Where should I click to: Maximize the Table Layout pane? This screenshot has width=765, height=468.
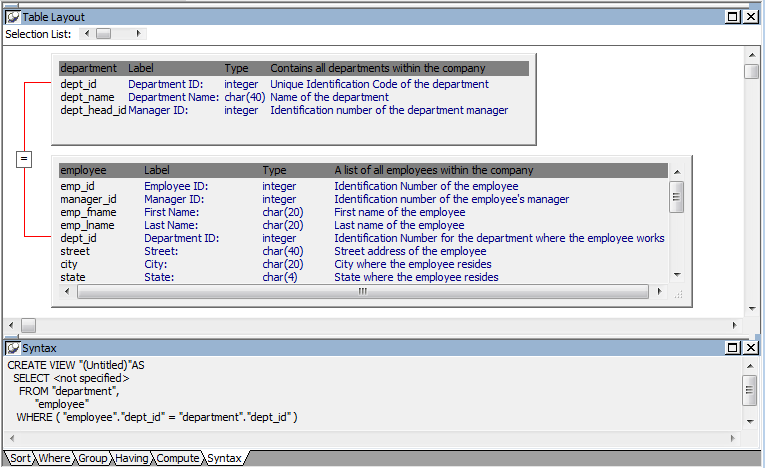click(x=733, y=17)
